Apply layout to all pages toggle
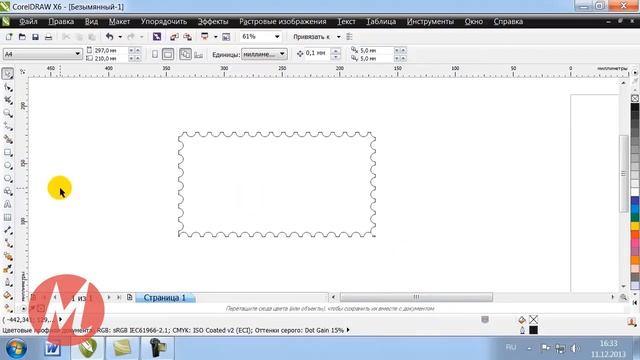640x360 pixels. pos(185,54)
